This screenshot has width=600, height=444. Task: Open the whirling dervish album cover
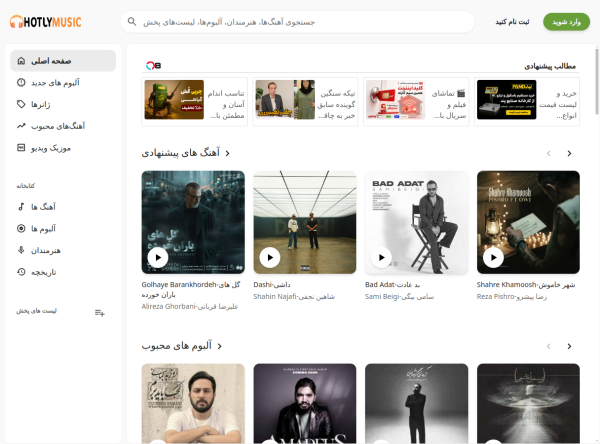point(528,404)
